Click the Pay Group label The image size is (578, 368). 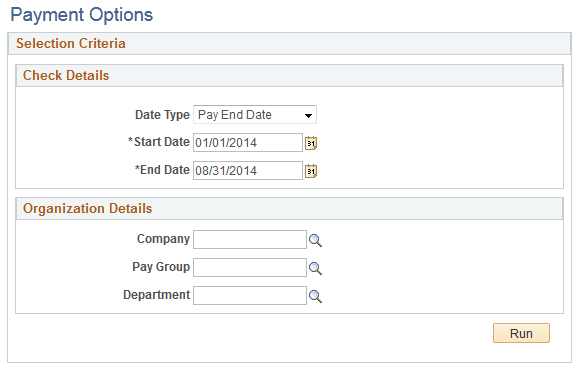click(x=161, y=267)
